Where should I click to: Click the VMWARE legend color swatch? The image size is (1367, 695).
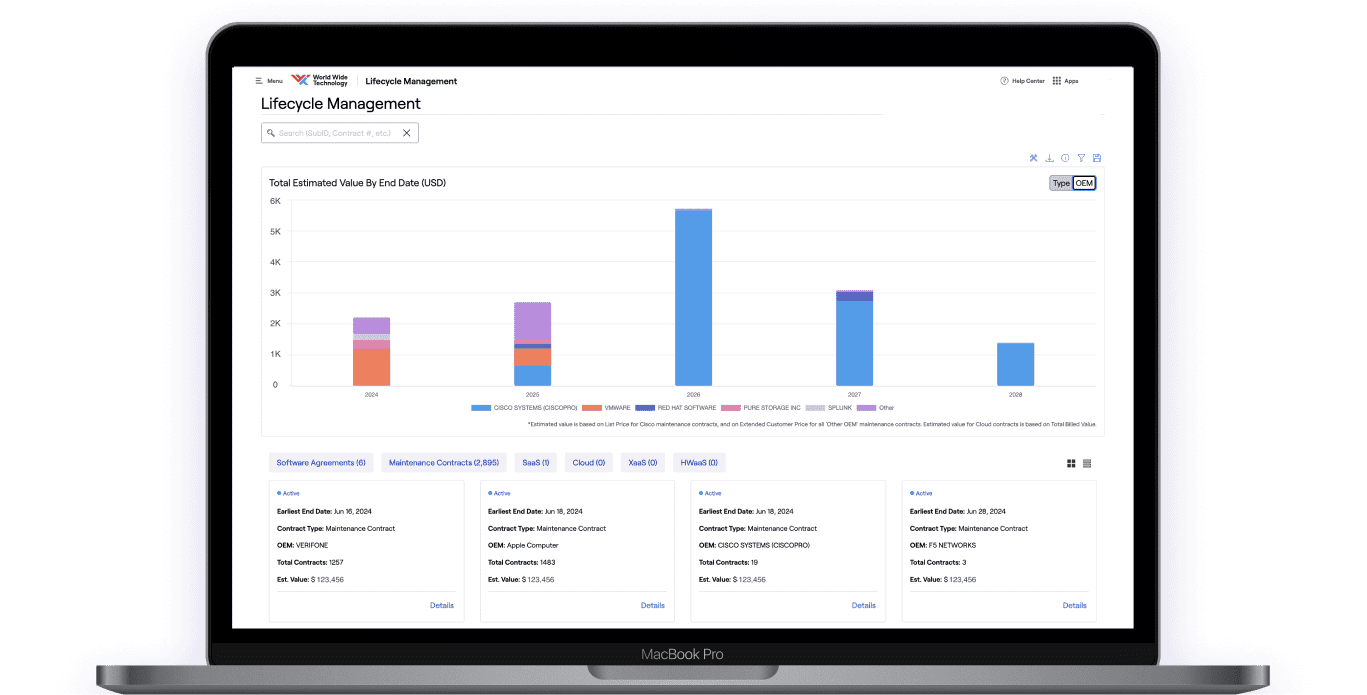pos(592,408)
